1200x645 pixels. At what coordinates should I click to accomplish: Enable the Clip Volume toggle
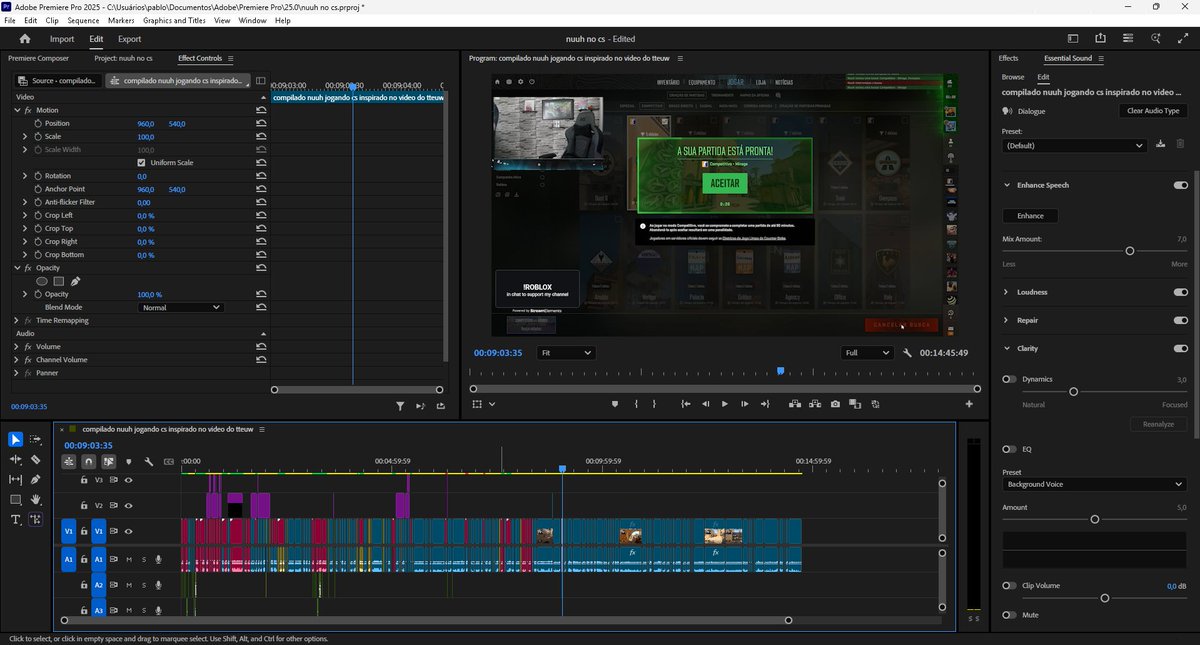(1010, 586)
